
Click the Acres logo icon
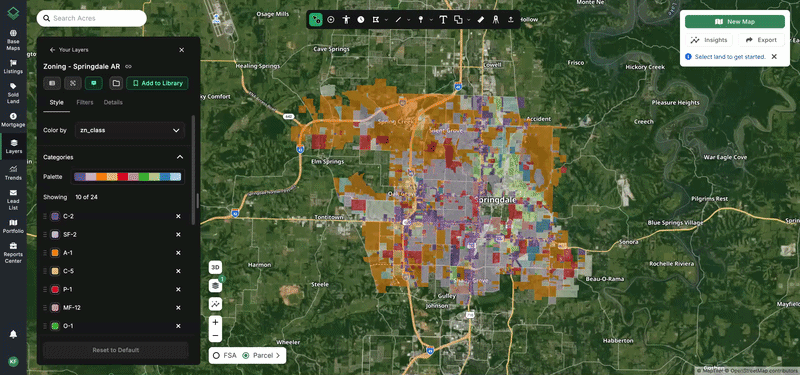[13, 13]
